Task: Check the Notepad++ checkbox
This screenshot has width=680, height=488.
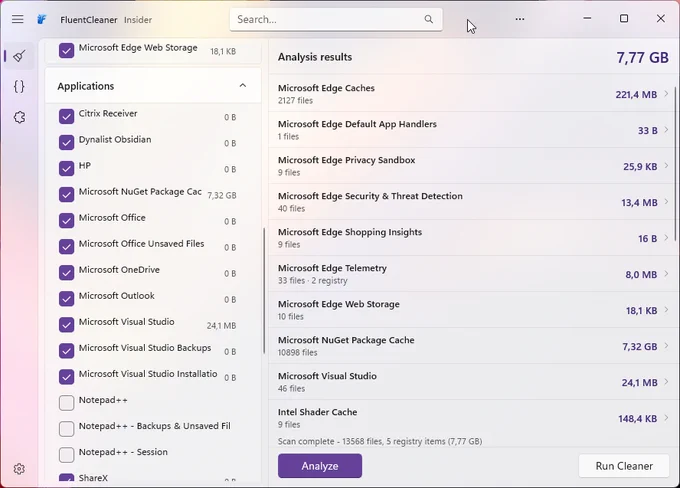Action: coord(66,403)
